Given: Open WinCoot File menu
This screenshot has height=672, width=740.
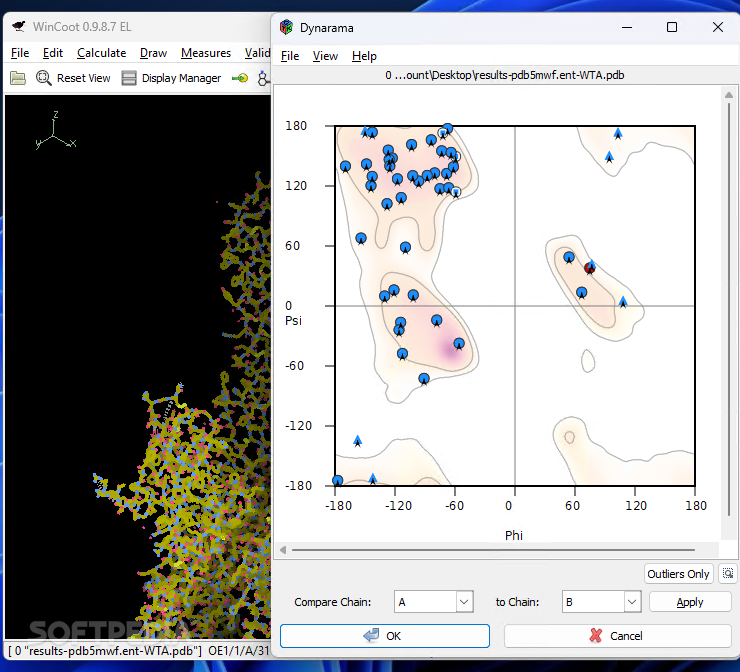Looking at the screenshot, I should click(x=20, y=53).
